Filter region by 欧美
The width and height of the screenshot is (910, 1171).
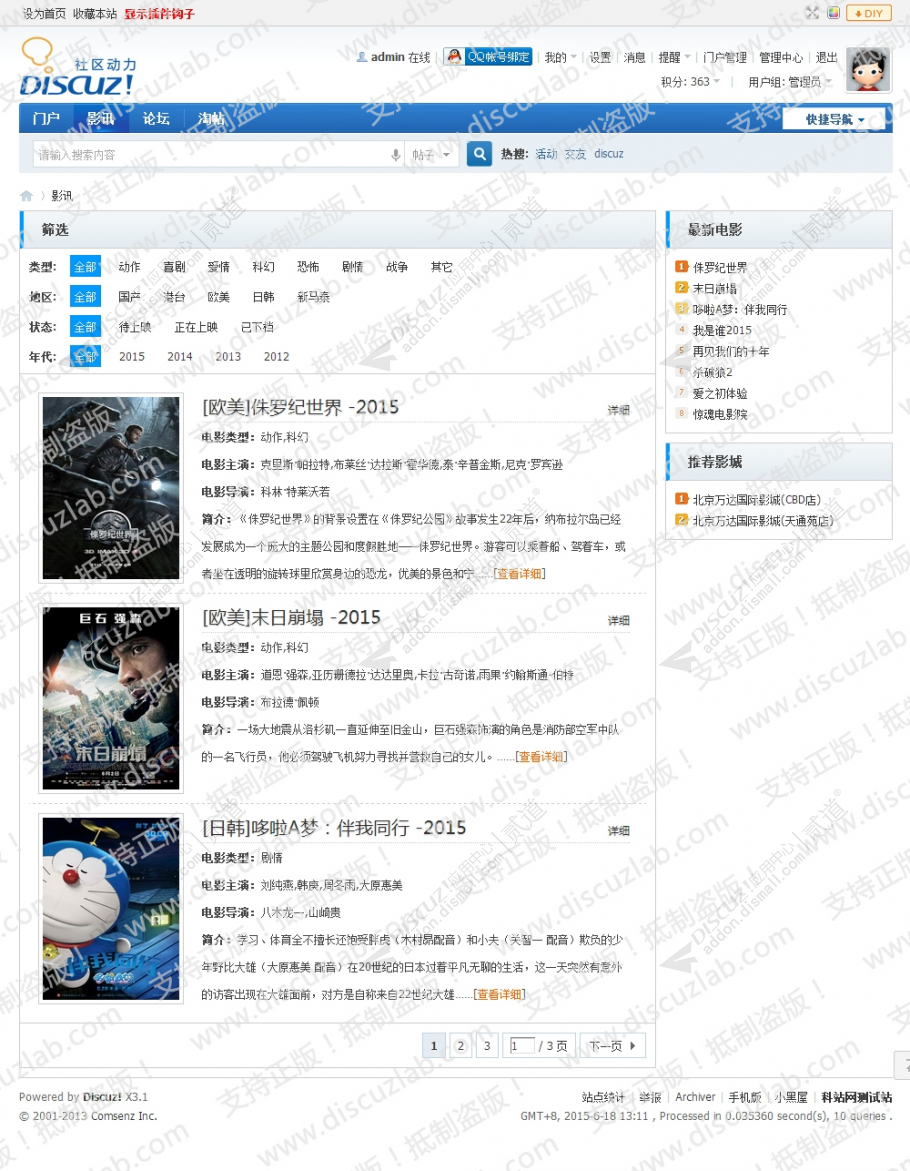219,296
